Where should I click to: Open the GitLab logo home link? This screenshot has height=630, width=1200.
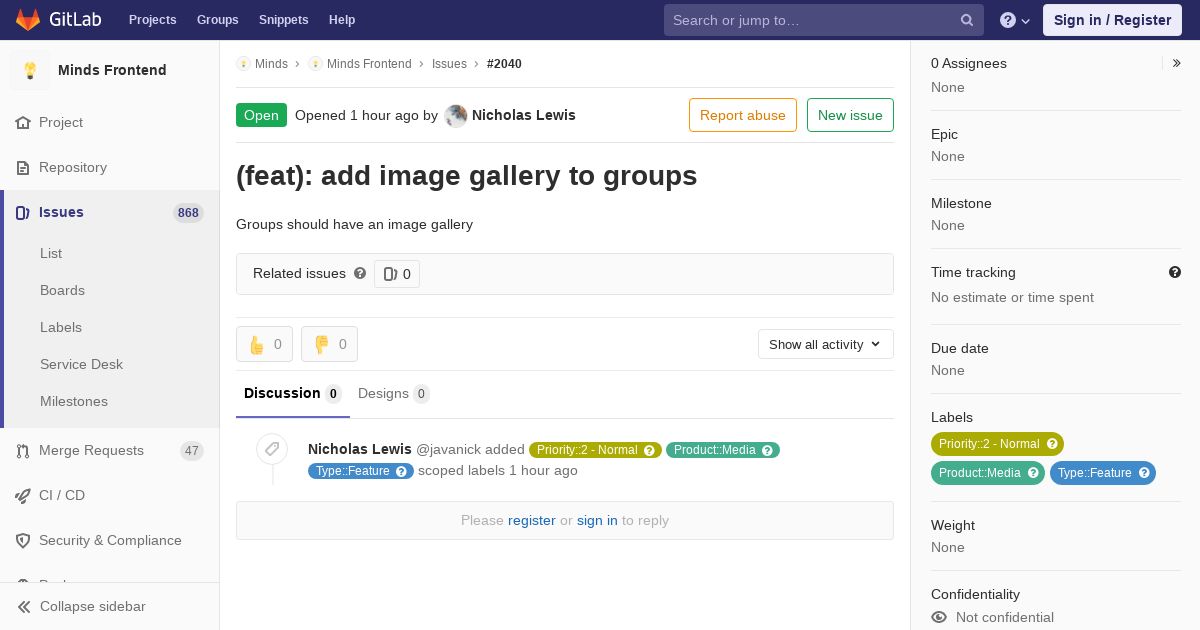click(x=57, y=20)
